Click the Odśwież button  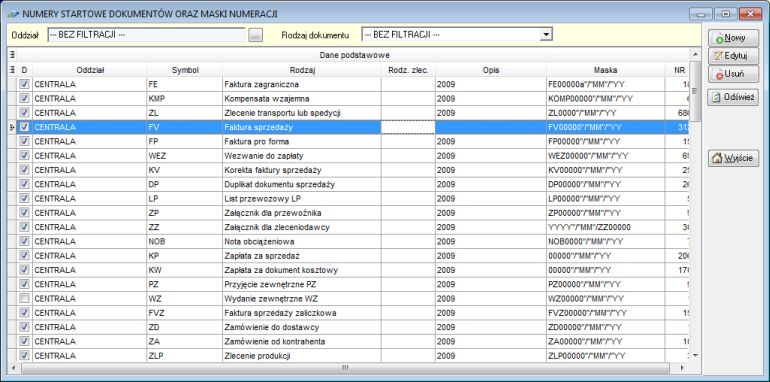pyautogui.click(x=733, y=97)
